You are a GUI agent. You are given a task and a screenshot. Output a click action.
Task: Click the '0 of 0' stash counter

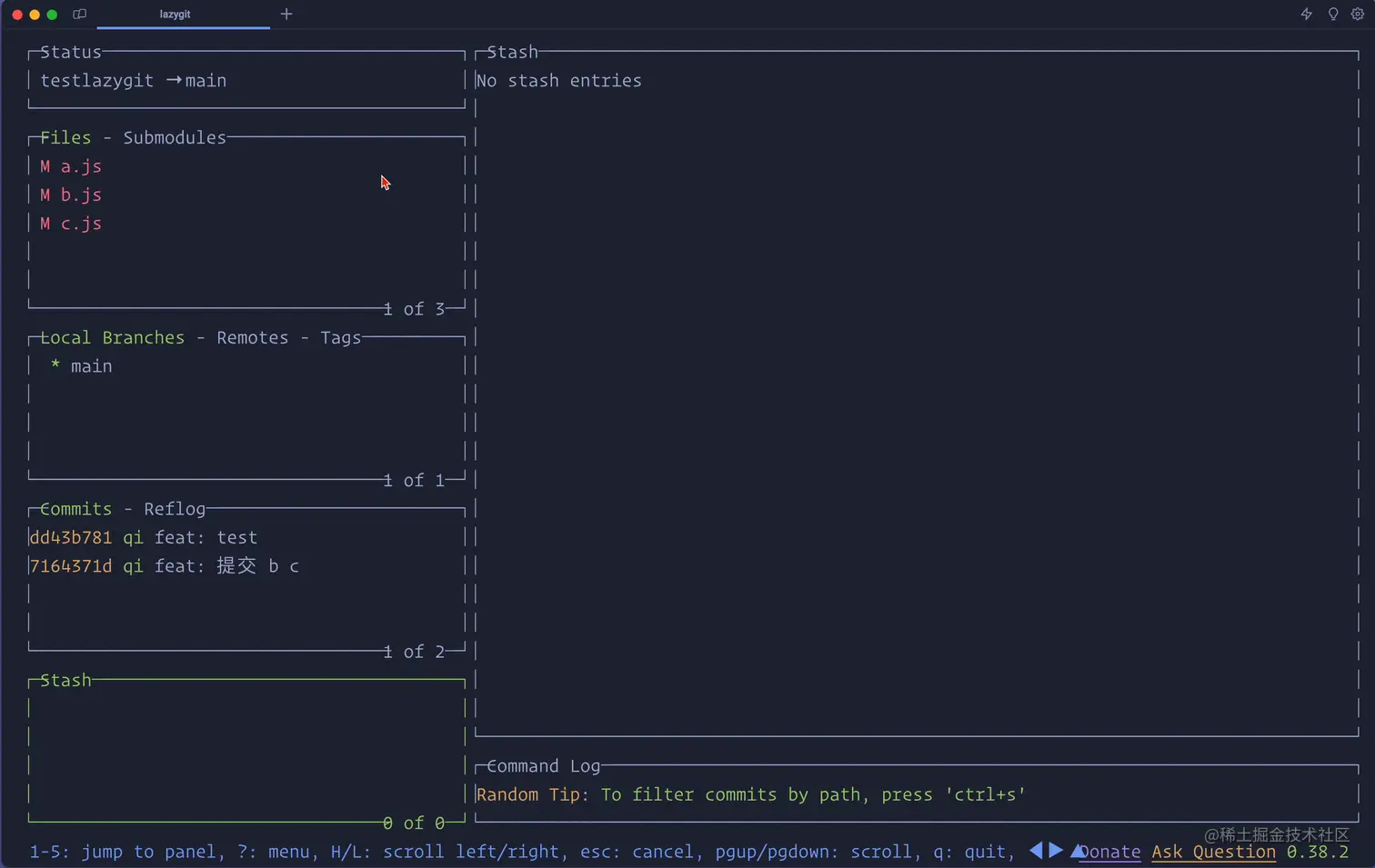coord(414,823)
